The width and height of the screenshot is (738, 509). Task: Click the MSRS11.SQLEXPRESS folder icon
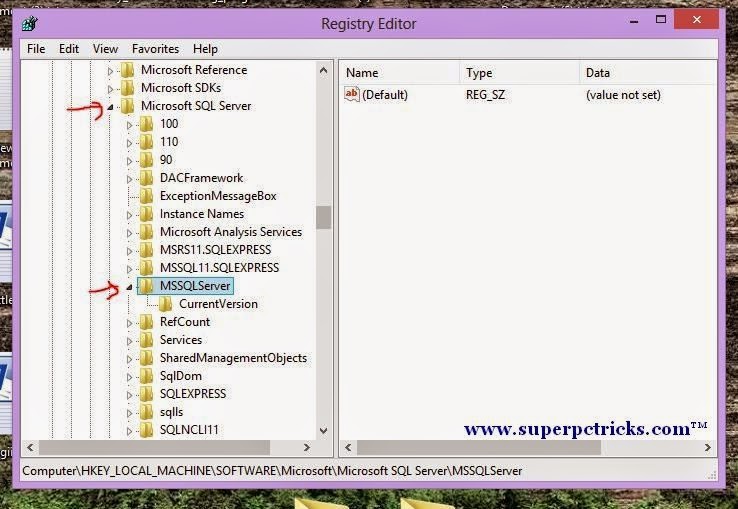coord(146,250)
